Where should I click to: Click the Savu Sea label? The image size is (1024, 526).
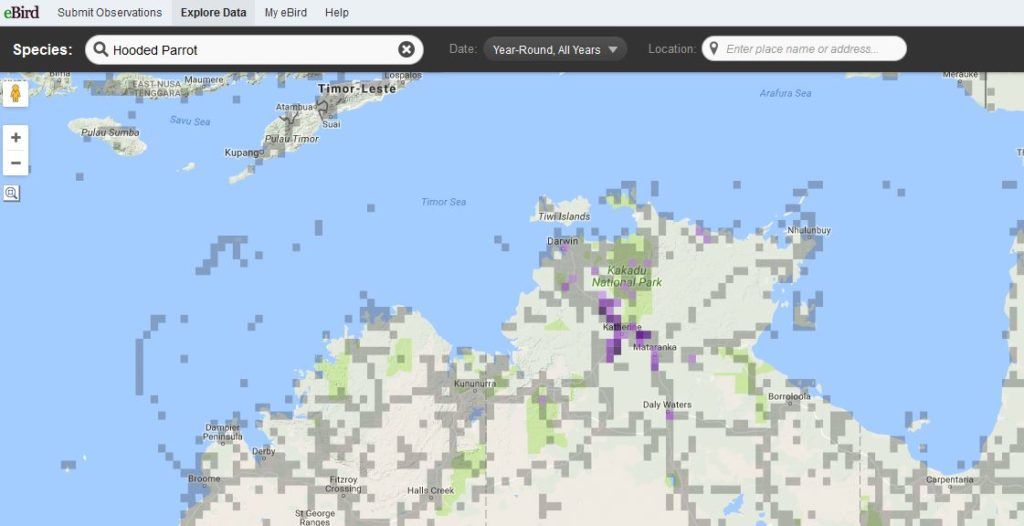coord(190,121)
